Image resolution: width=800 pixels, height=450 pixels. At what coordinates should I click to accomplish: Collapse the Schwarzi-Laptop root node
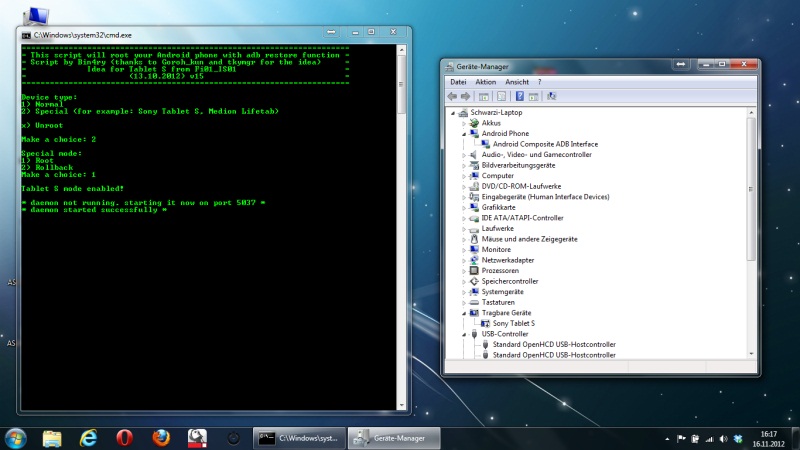tap(453, 113)
